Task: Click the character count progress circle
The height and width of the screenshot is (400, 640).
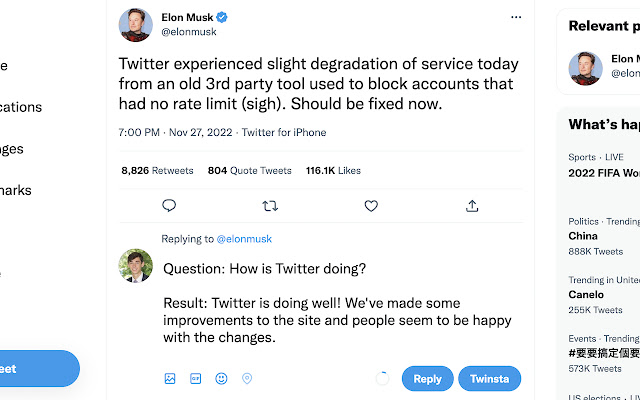Action: click(382, 379)
